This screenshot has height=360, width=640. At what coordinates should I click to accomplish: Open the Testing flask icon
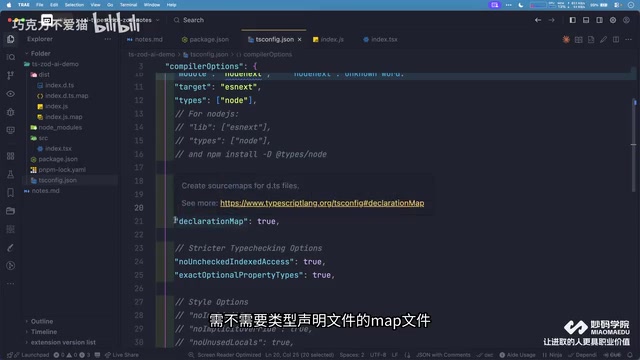pos(11,174)
